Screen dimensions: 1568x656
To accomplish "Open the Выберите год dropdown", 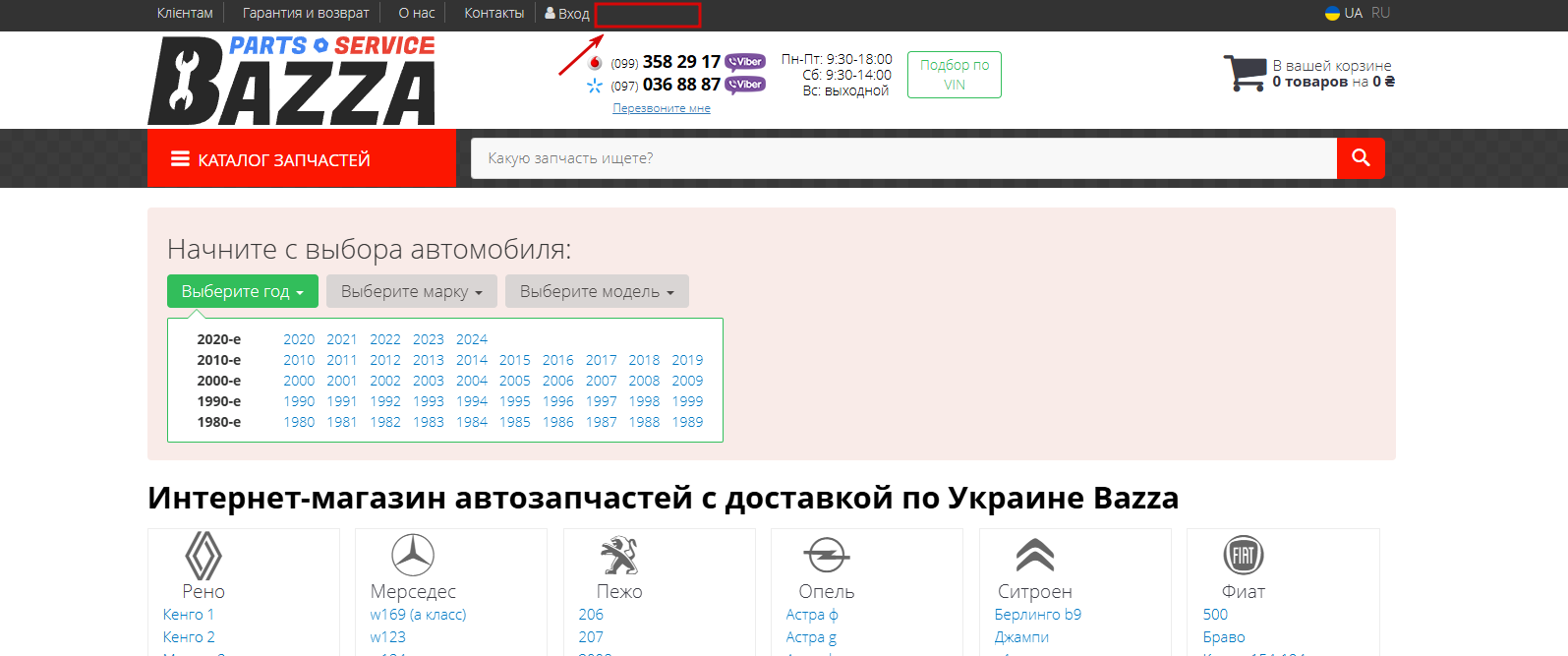I will coord(243,291).
